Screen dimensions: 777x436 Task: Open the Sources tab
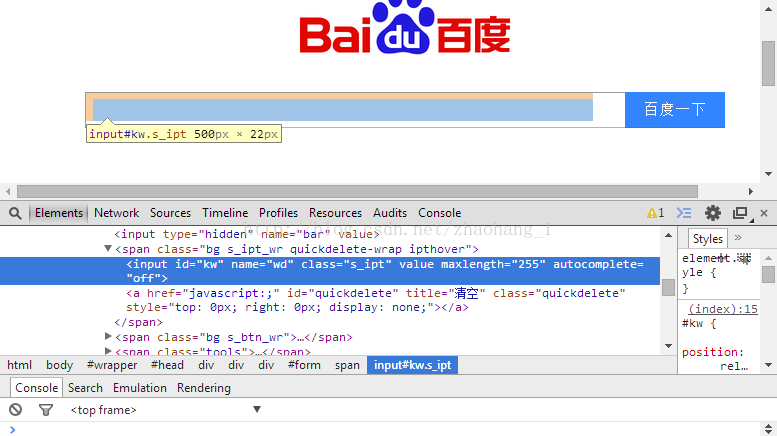pos(170,213)
